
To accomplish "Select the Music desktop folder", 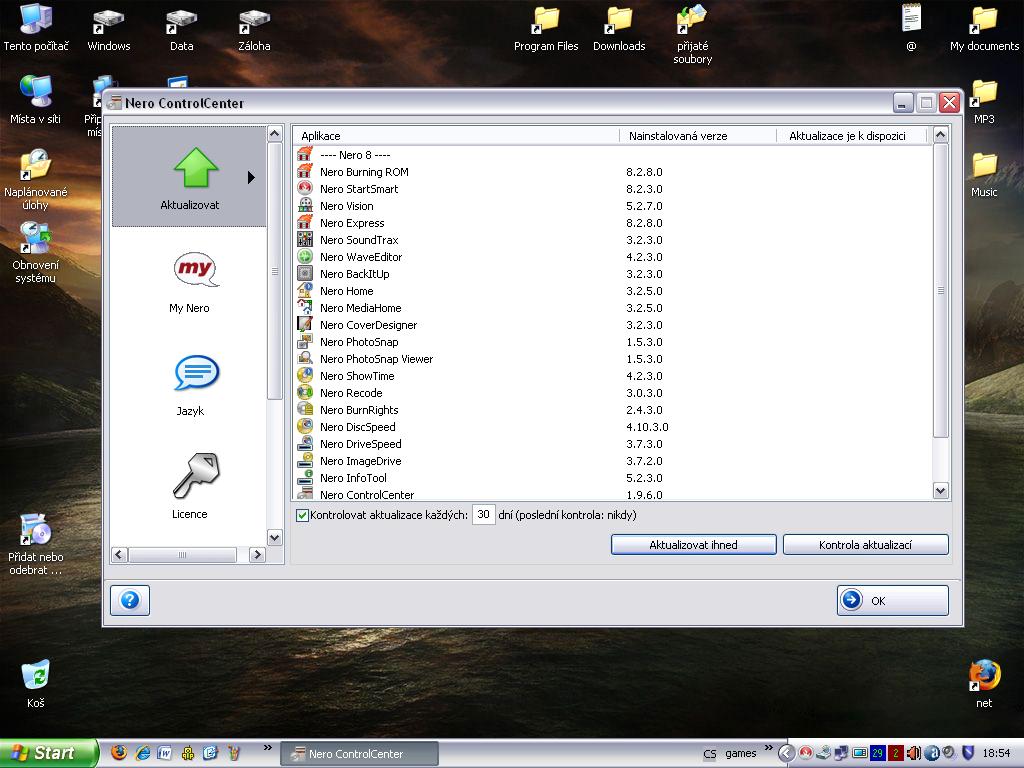I will click(984, 174).
